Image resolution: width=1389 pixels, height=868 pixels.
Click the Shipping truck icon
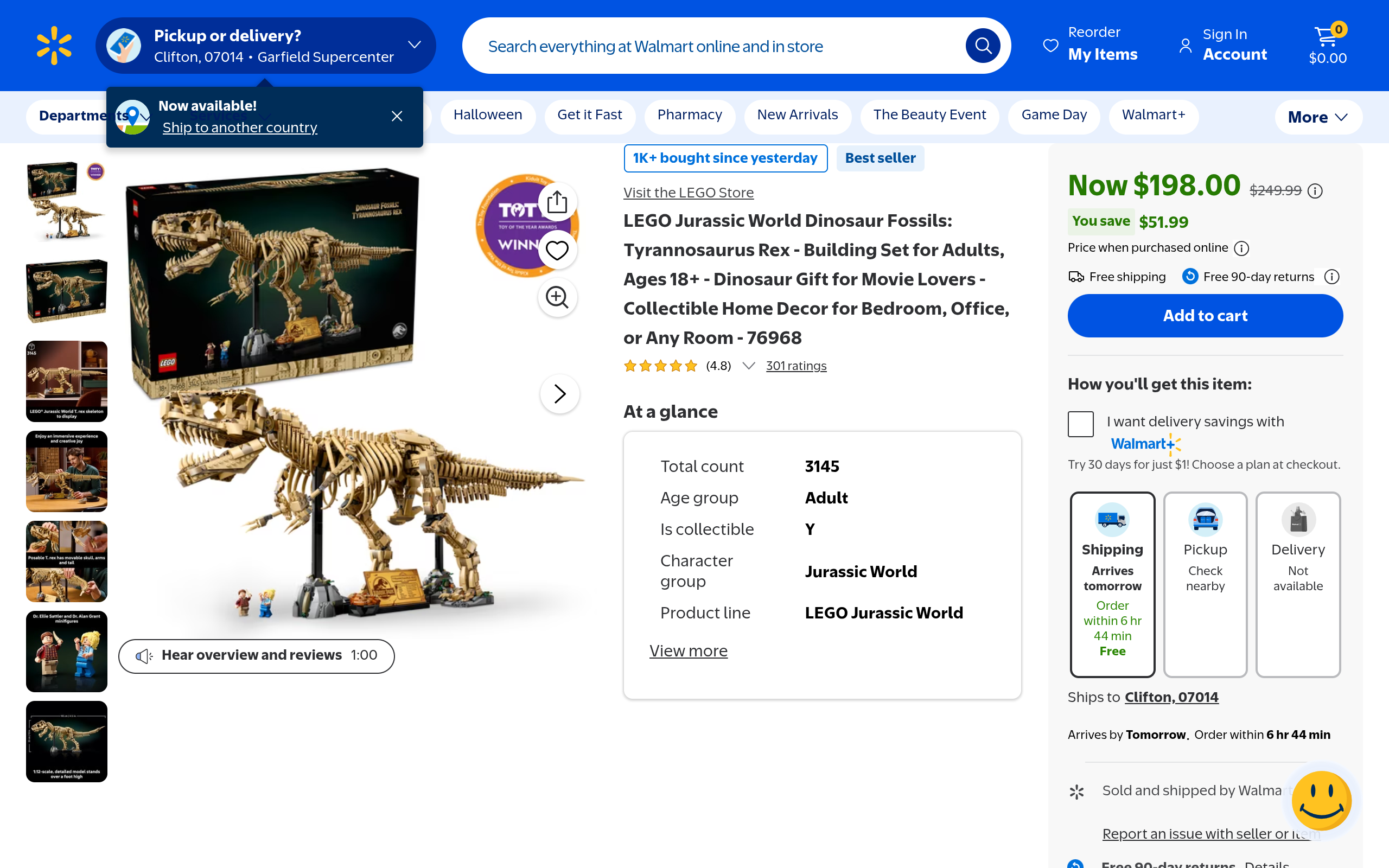point(1112,519)
